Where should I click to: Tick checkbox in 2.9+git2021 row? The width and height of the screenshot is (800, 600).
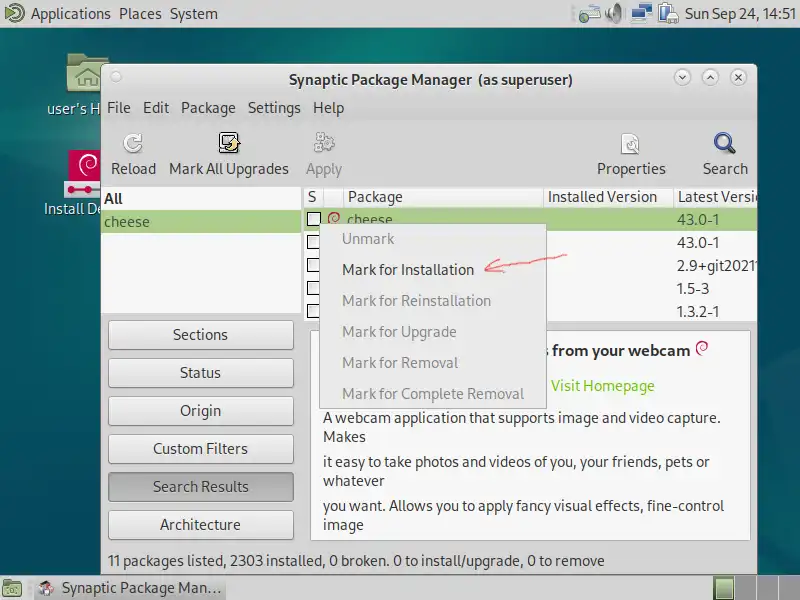(314, 265)
